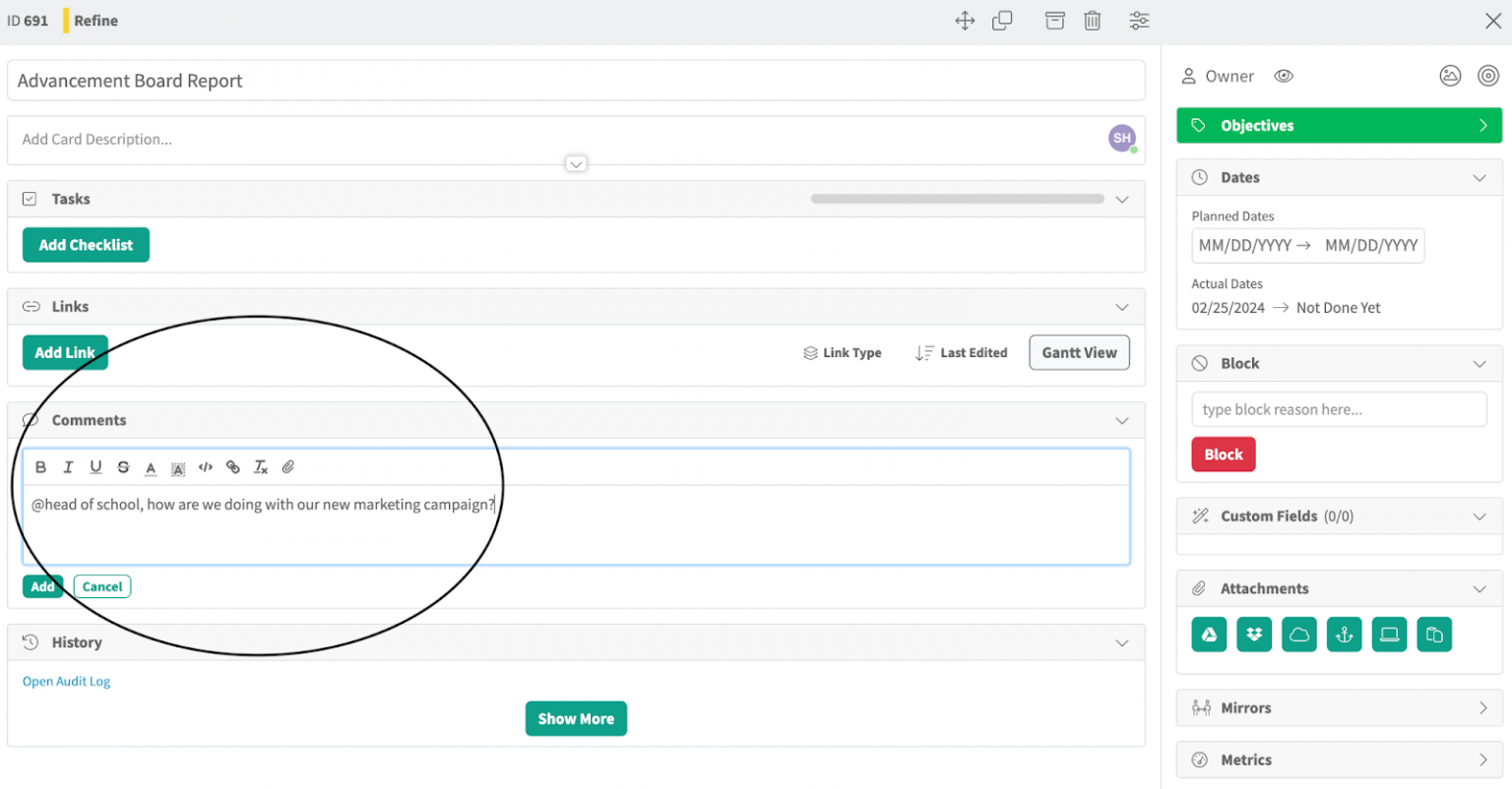Click the trash delete card icon
Image resolution: width=1512 pixels, height=789 pixels.
coord(1092,21)
